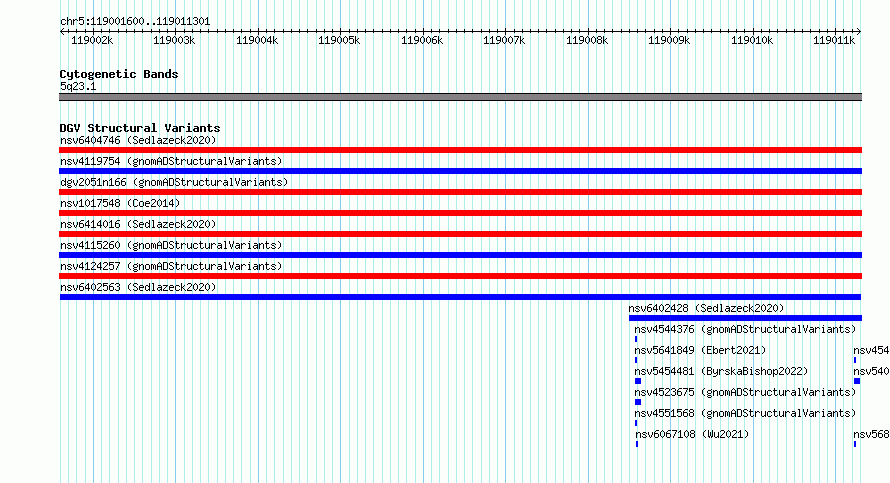Select the small blue mark under nsv5641849
This screenshot has height=483, width=890.
coord(636,360)
